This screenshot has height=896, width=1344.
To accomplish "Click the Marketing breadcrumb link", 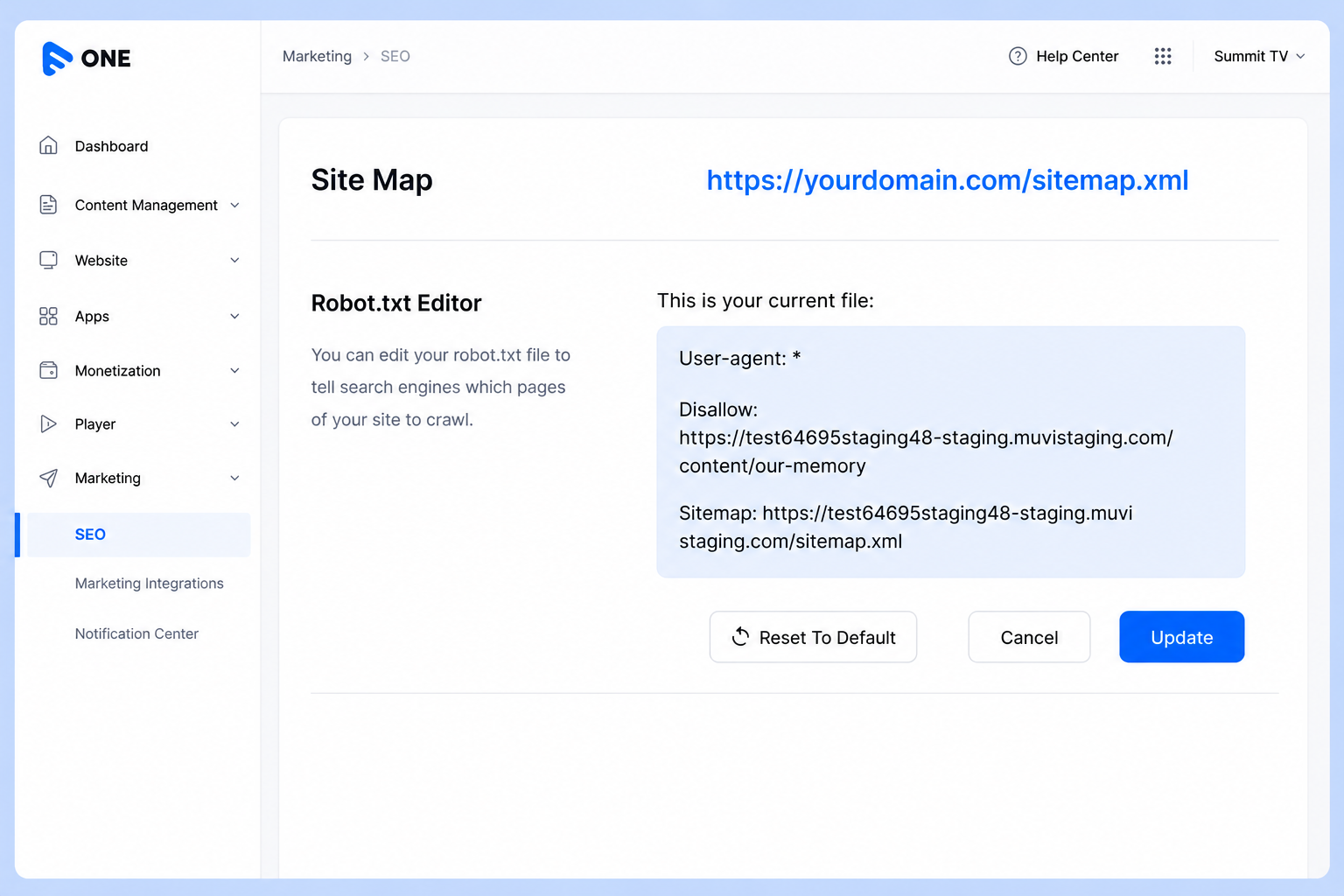I will 317,56.
